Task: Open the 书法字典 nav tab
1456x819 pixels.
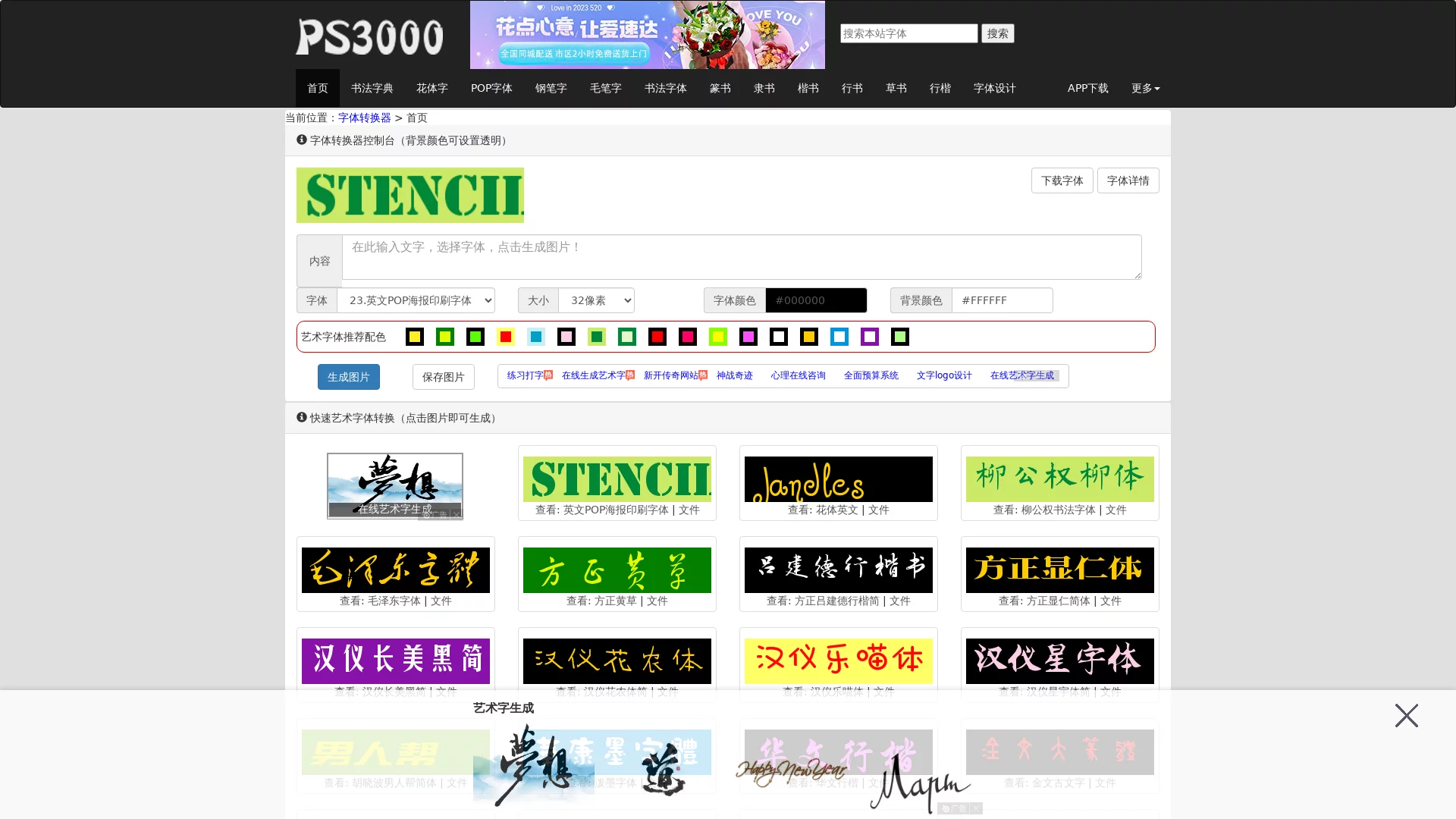Action: tap(372, 88)
